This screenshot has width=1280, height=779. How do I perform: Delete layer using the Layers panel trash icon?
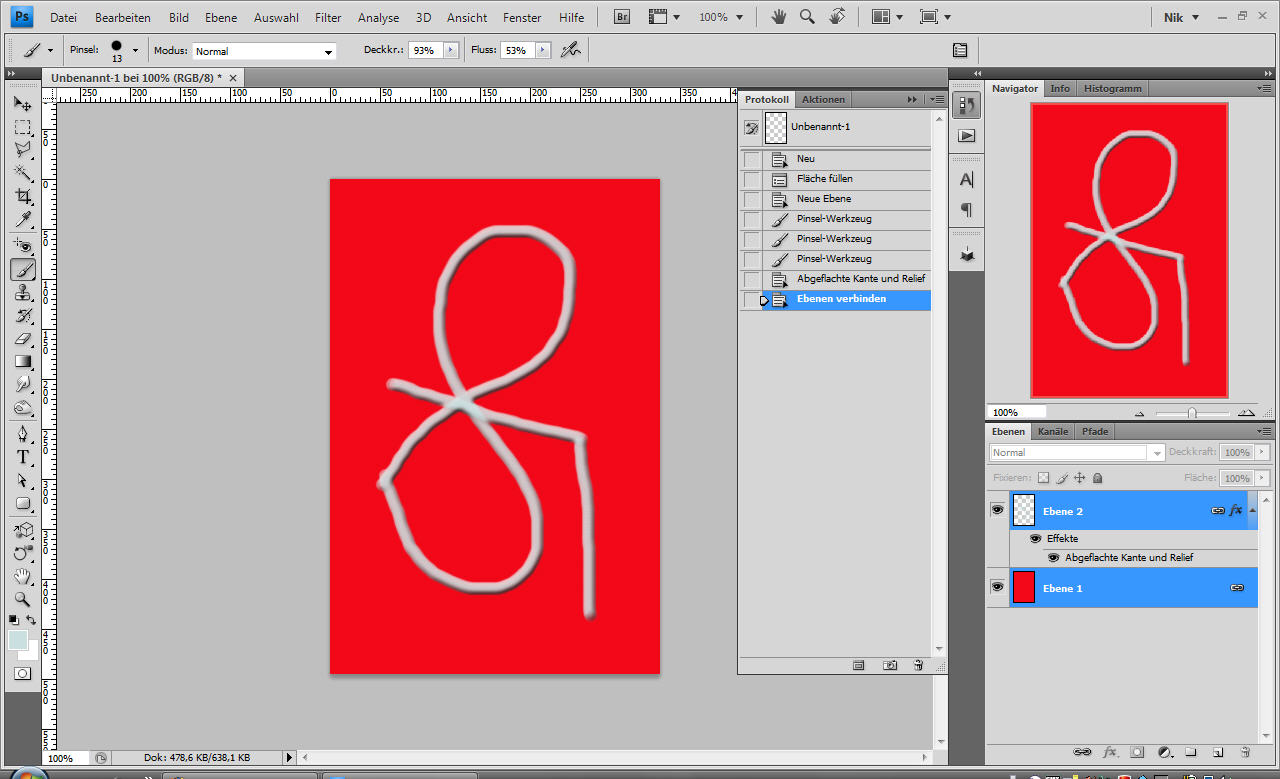[x=1245, y=751]
